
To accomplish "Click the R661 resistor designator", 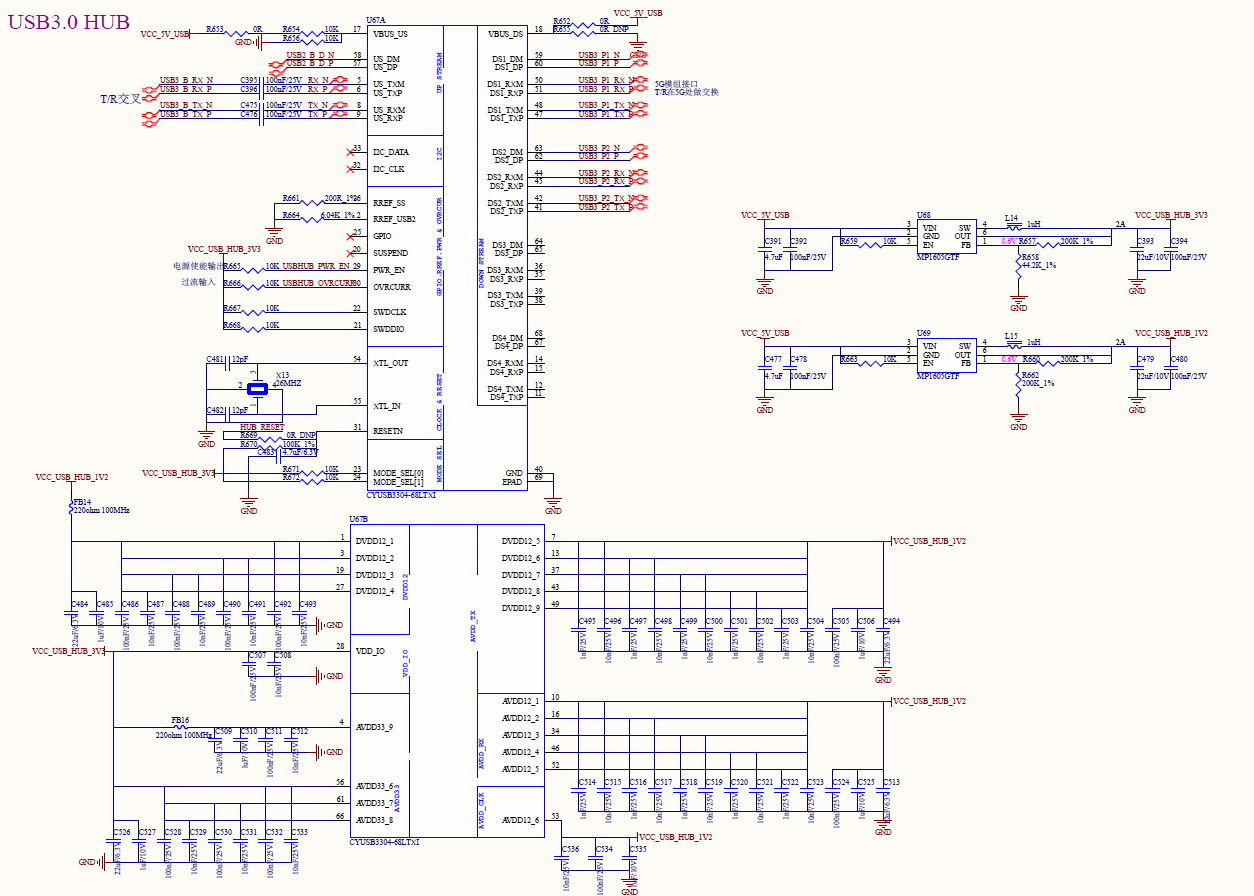I will pos(291,198).
